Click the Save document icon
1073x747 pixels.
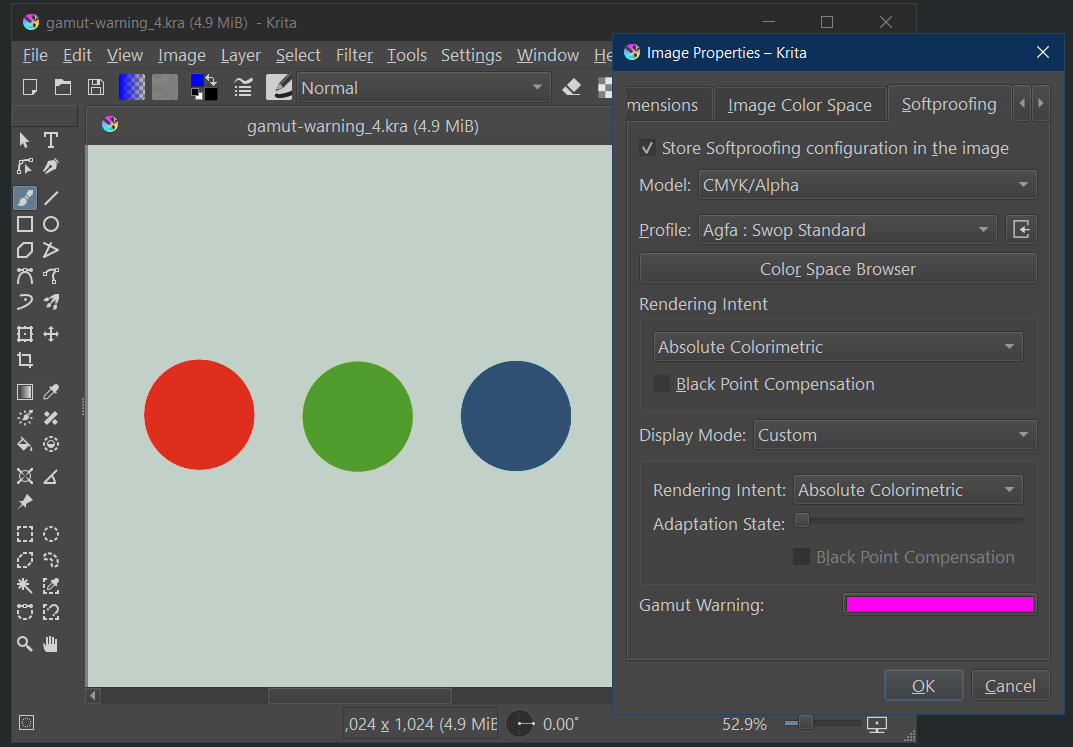(95, 88)
